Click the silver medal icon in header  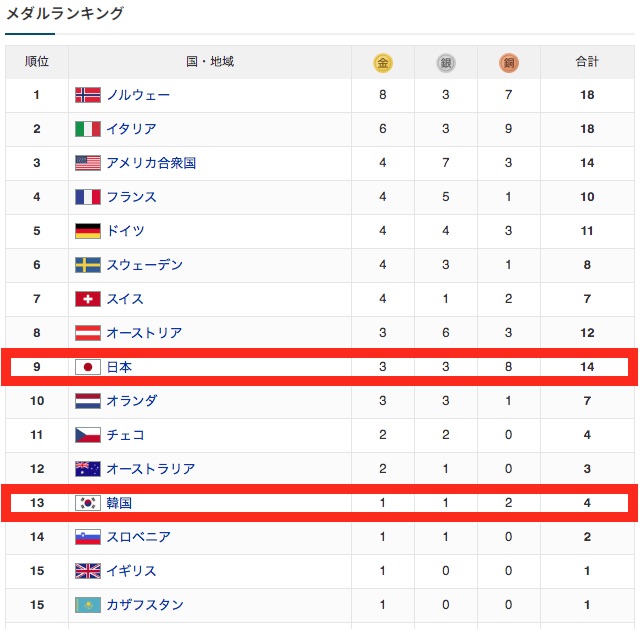[x=445, y=63]
